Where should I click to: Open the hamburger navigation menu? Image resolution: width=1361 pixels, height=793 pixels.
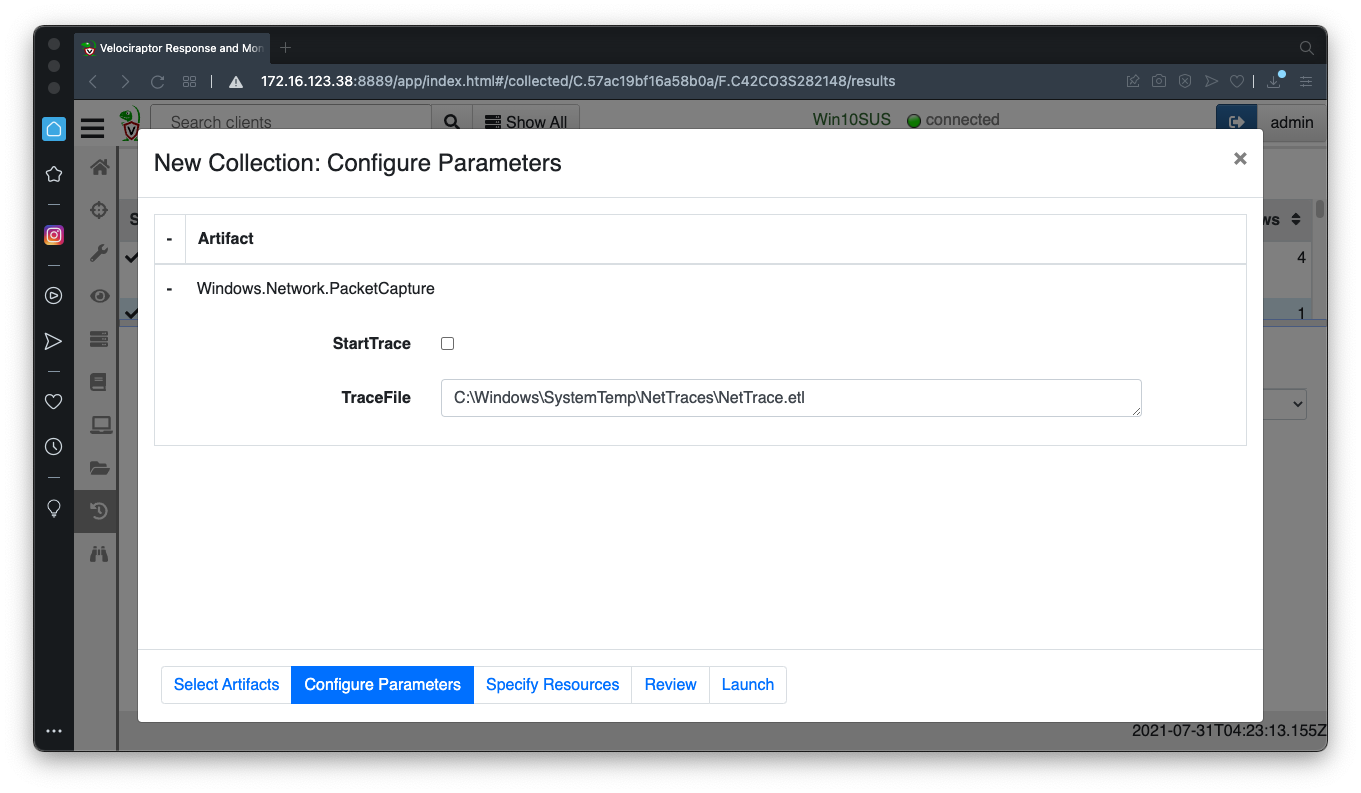93,127
